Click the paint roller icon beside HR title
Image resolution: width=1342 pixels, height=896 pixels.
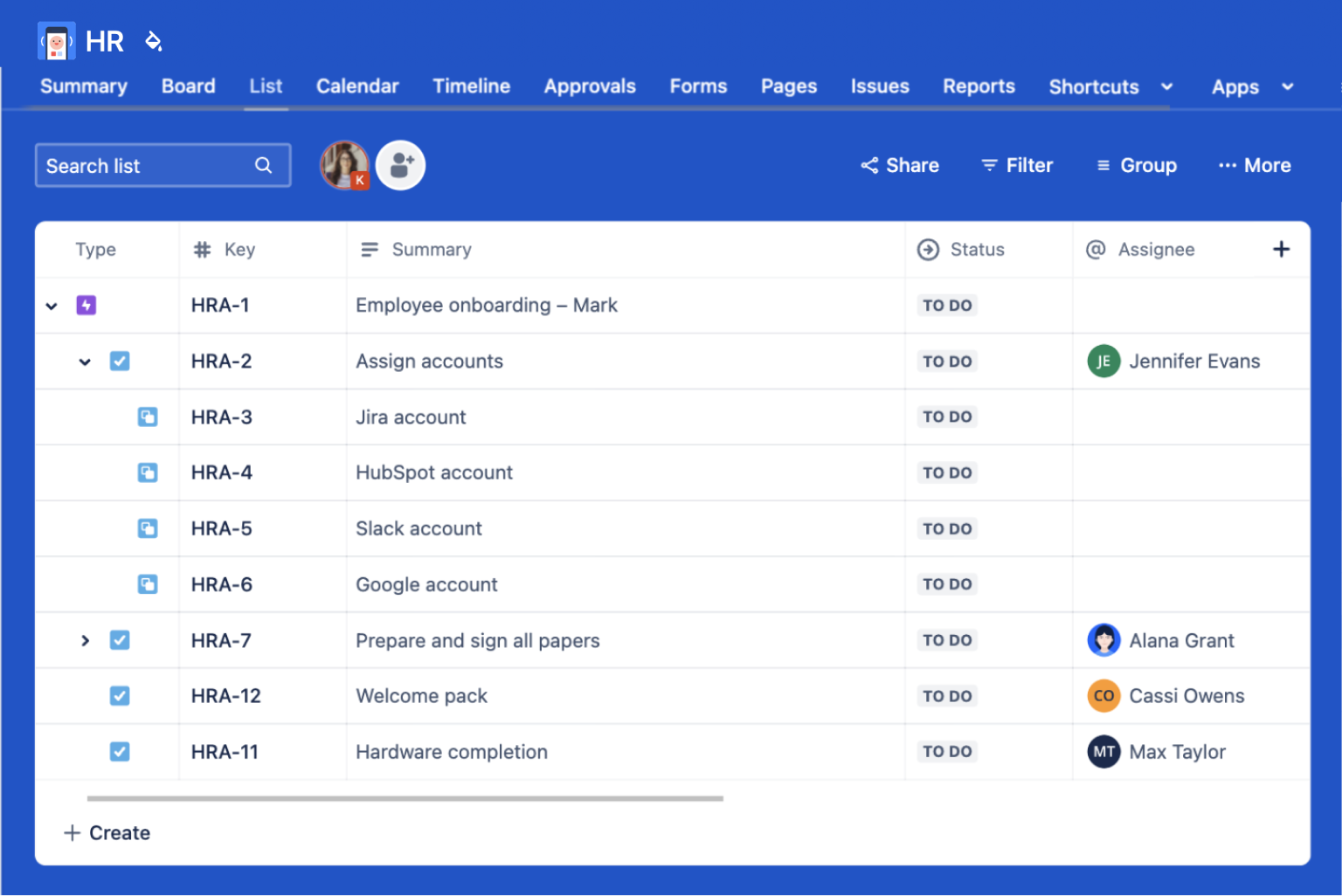154,41
